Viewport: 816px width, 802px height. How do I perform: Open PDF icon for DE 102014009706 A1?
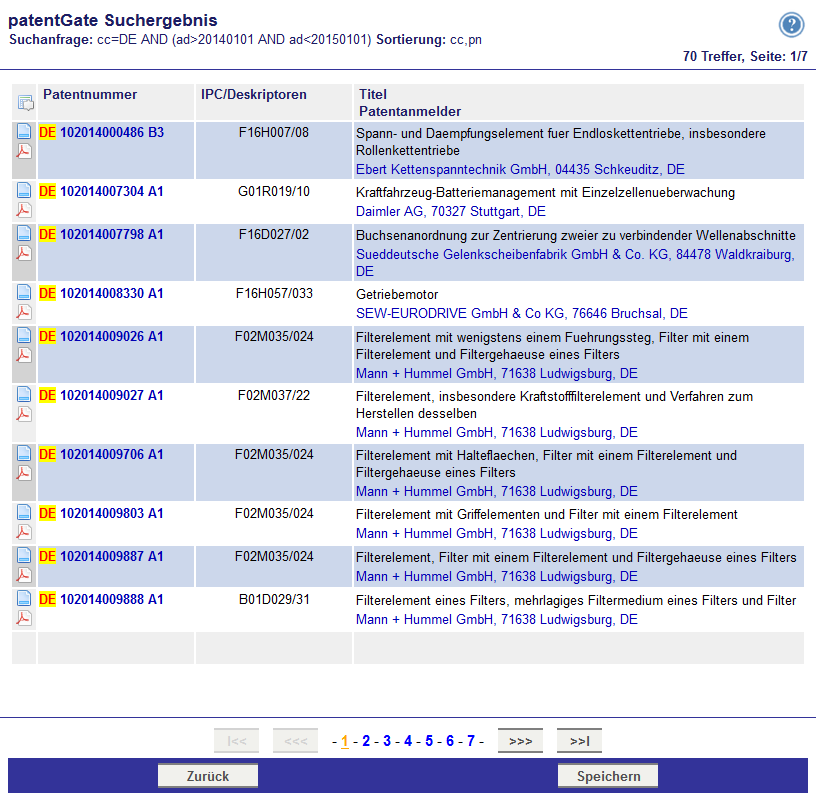coord(24,473)
